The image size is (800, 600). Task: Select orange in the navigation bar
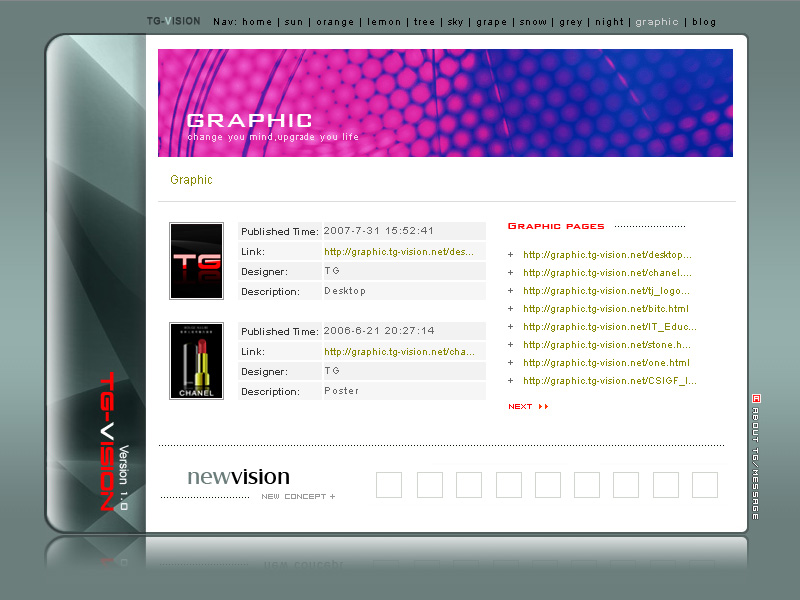coord(335,22)
